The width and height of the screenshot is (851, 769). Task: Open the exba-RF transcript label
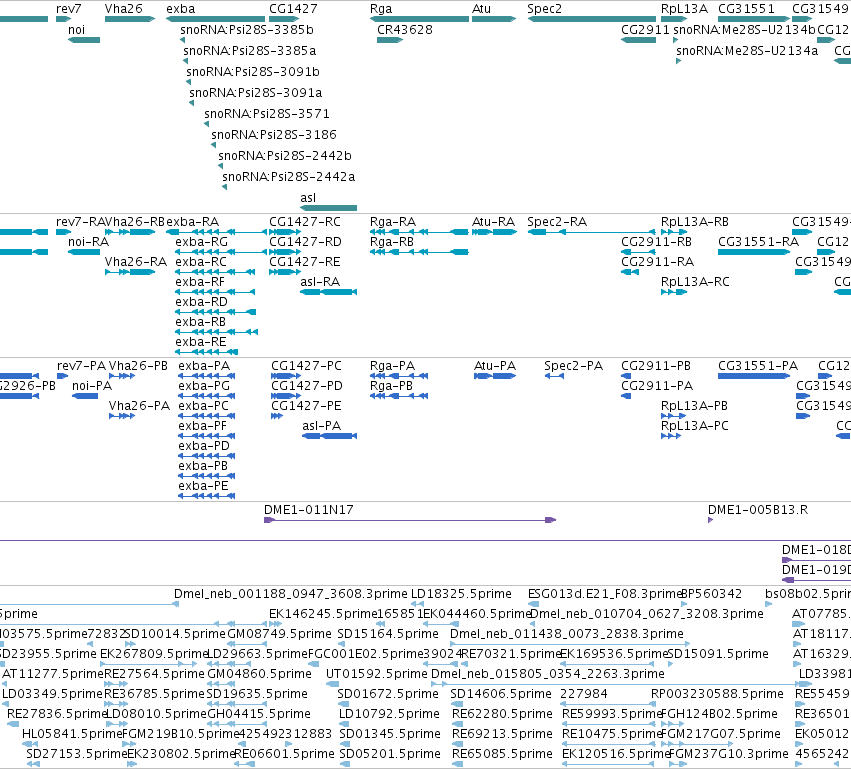200,282
